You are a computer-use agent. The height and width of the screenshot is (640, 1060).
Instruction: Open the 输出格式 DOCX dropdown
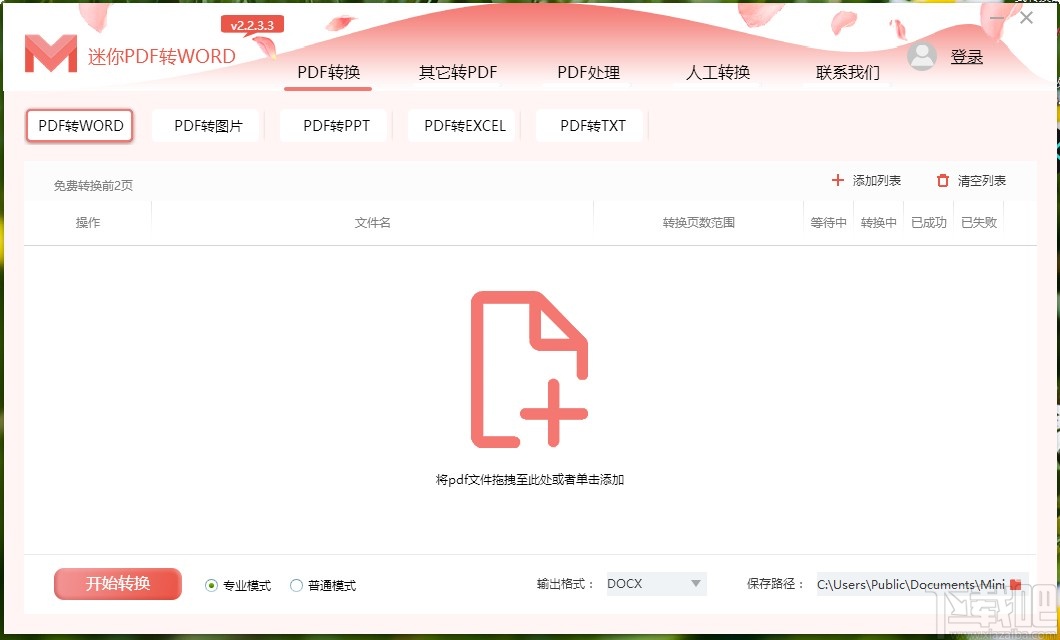(x=656, y=584)
